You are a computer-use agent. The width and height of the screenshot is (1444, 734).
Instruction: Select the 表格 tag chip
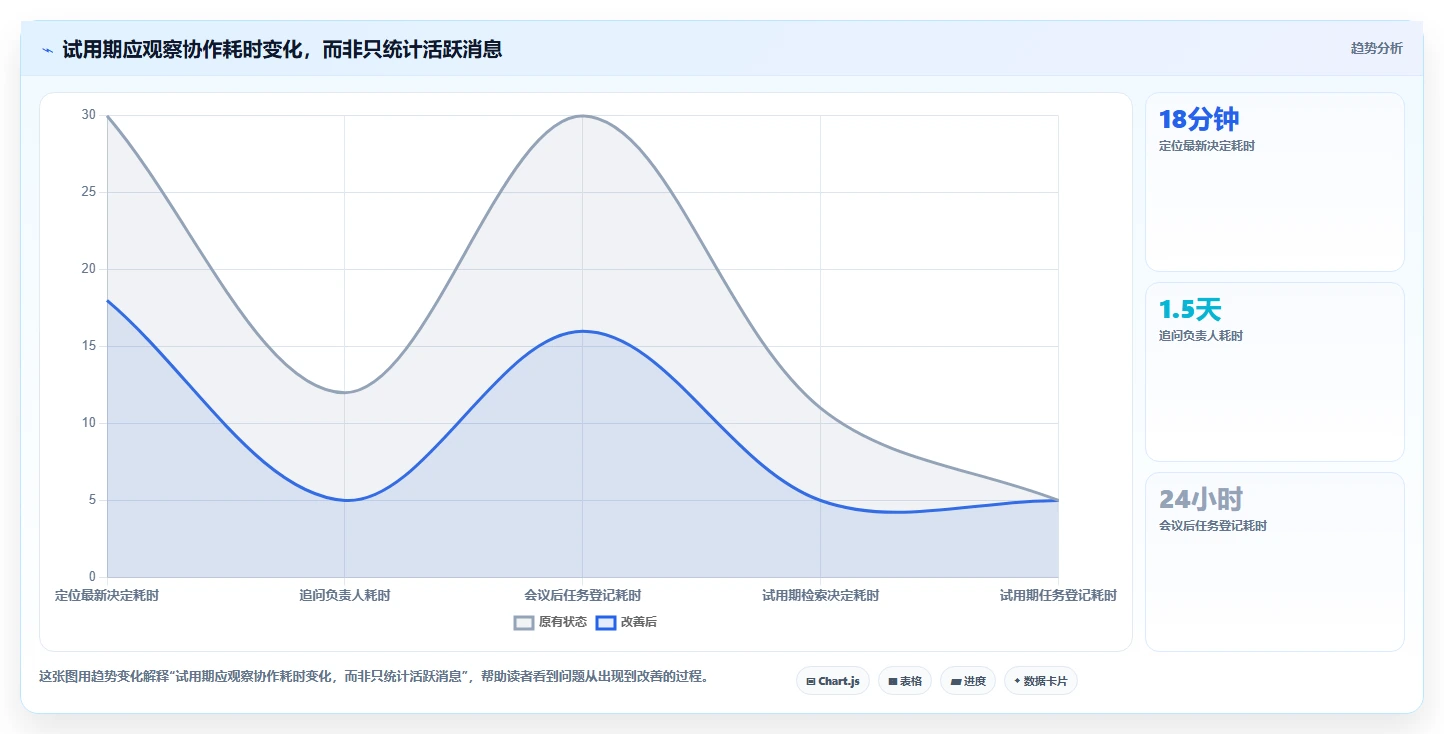[x=905, y=681]
